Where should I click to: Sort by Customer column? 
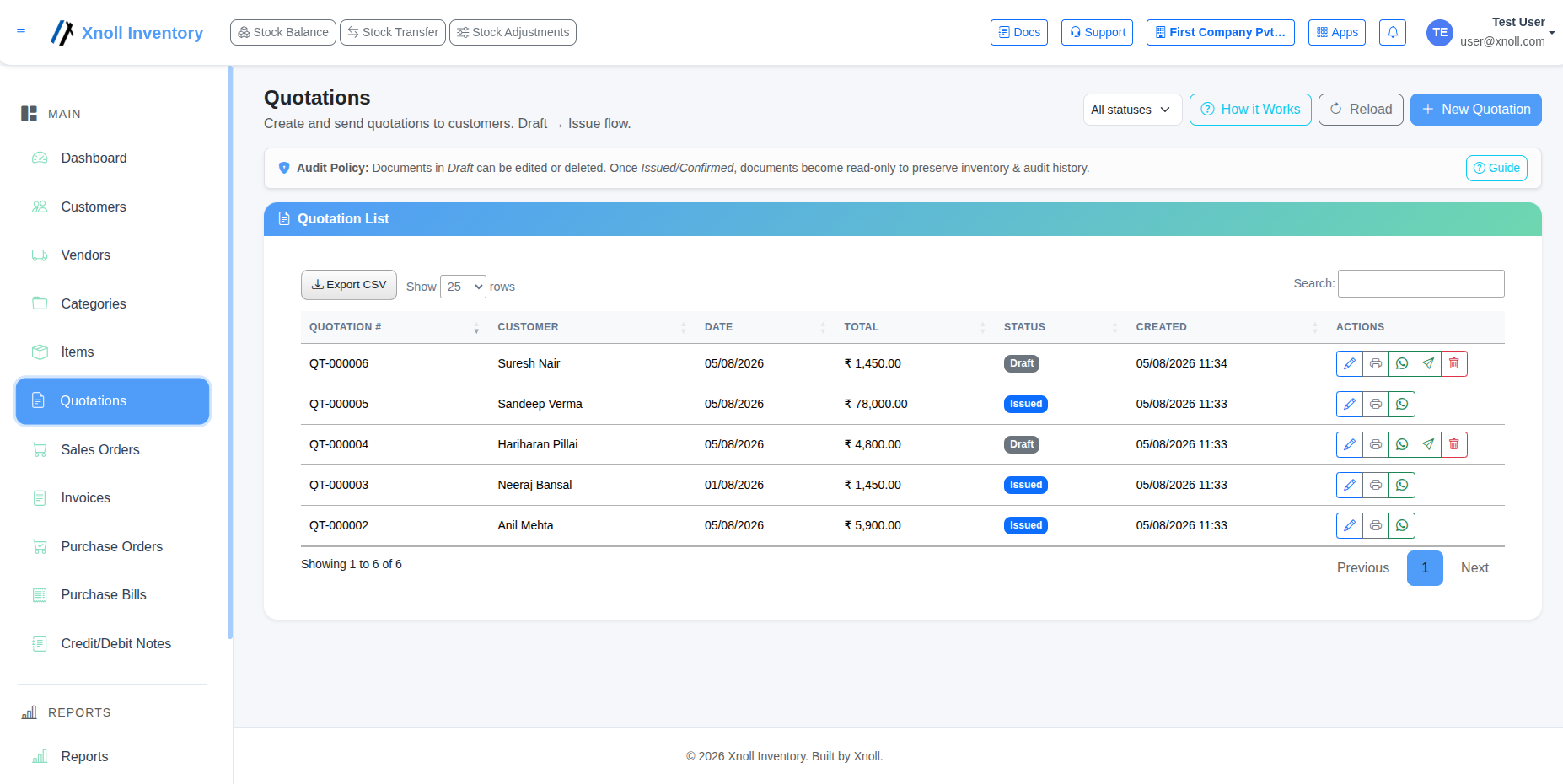click(x=592, y=327)
